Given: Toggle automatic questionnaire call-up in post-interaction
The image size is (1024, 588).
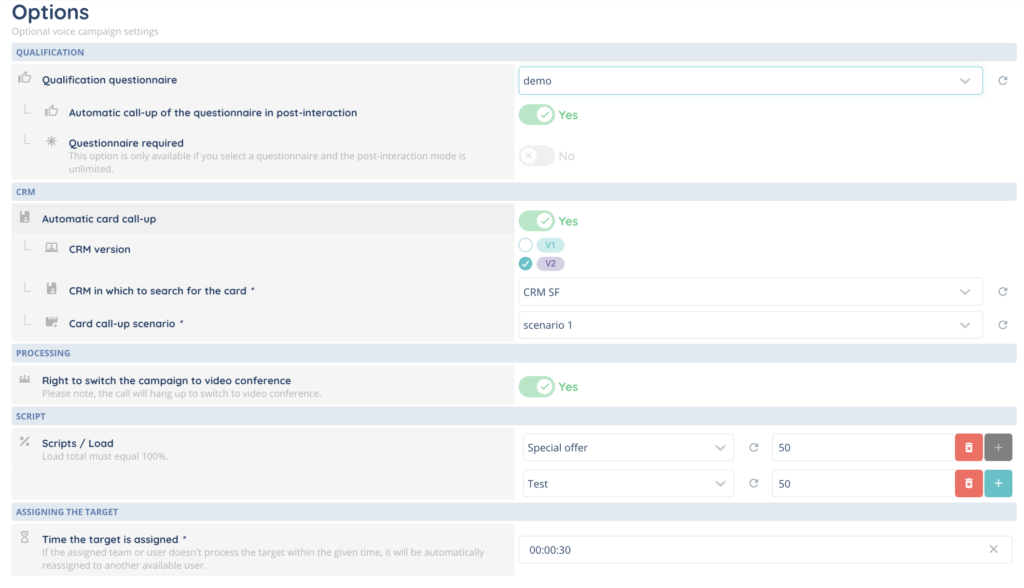Looking at the screenshot, I should pos(537,115).
